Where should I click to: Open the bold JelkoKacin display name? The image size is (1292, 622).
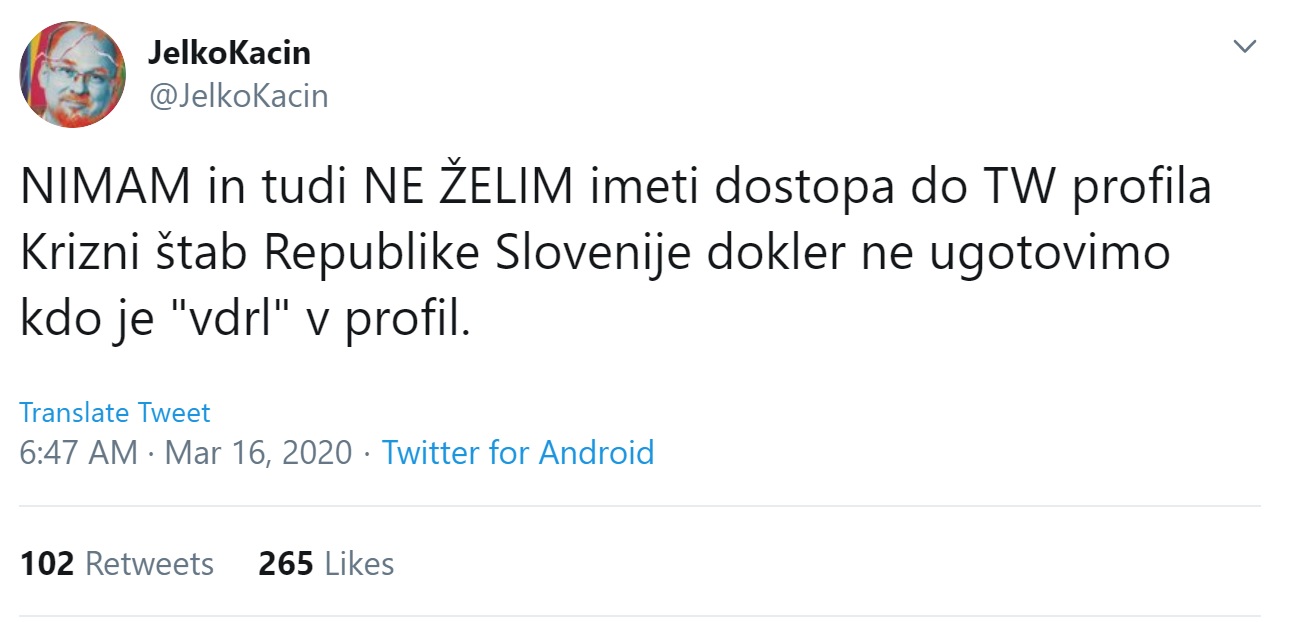click(229, 52)
